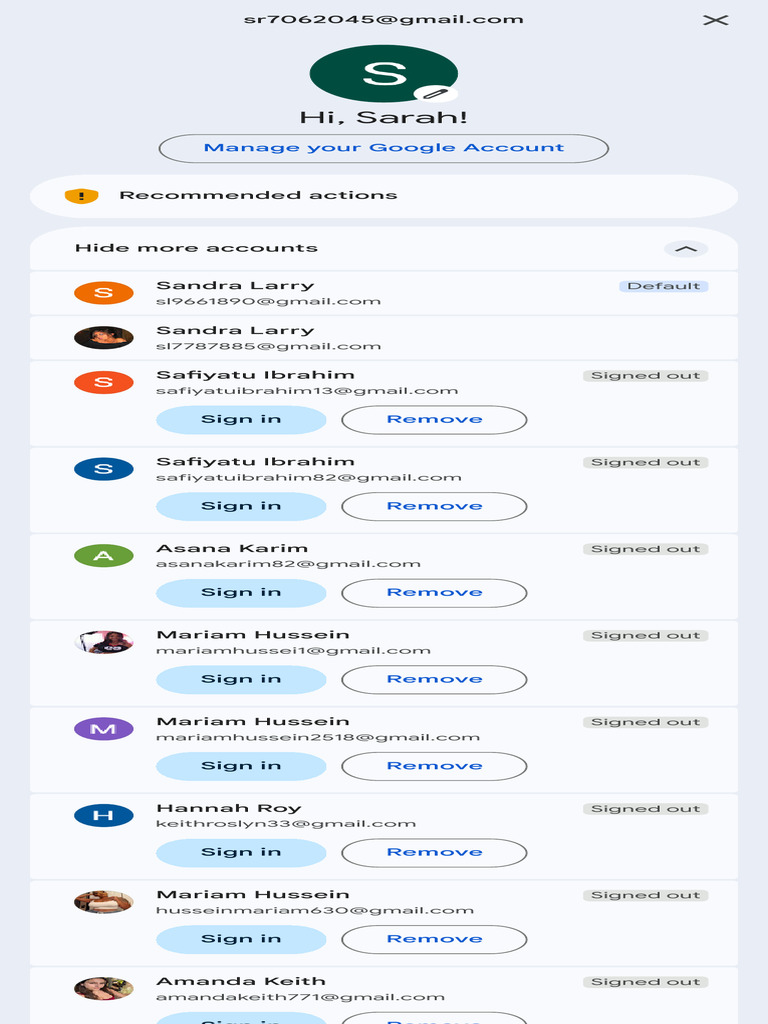Remove the husseinmariam630 account
768x1024 pixels.
pyautogui.click(x=434, y=940)
